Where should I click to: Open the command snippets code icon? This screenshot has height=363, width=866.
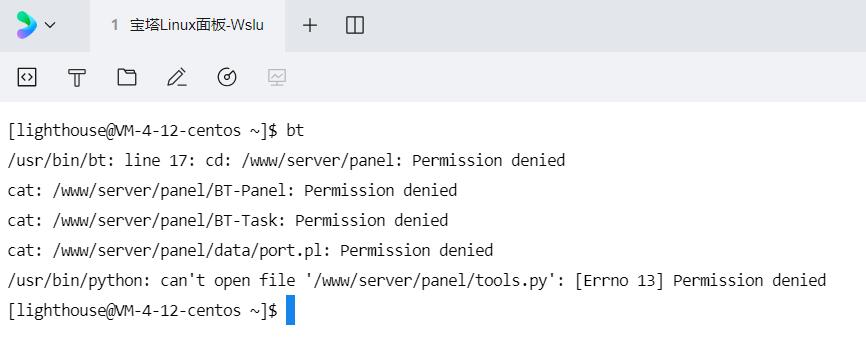(27, 77)
